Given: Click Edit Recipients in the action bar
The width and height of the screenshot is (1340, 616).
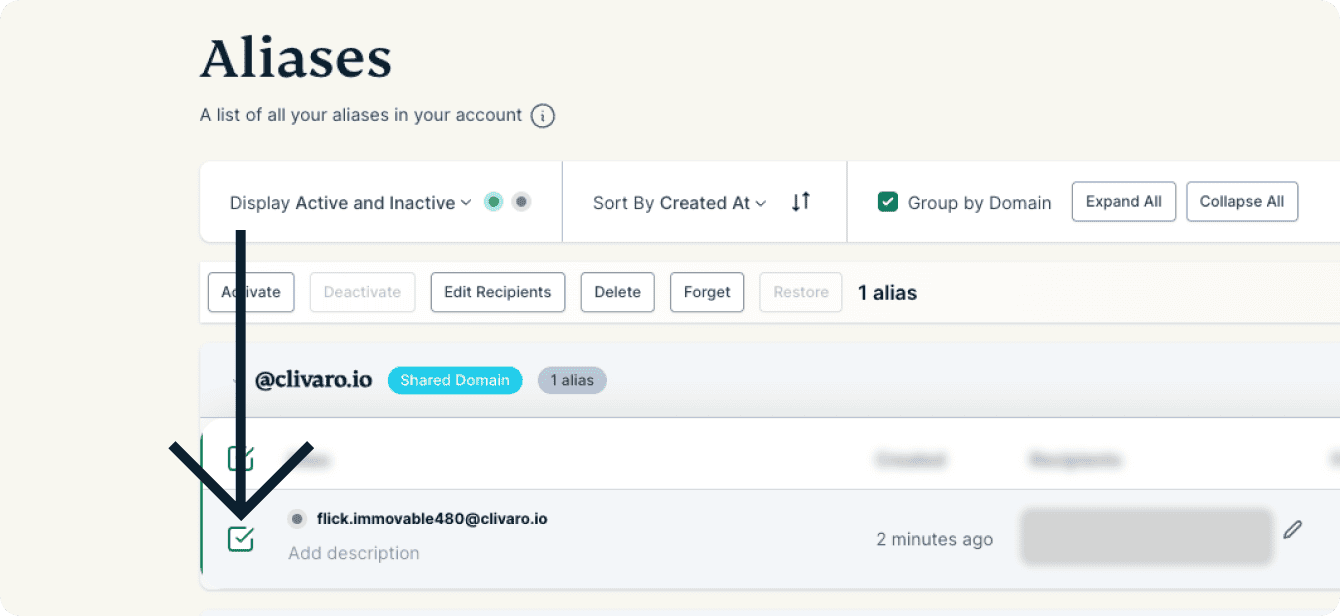Looking at the screenshot, I should (x=497, y=292).
